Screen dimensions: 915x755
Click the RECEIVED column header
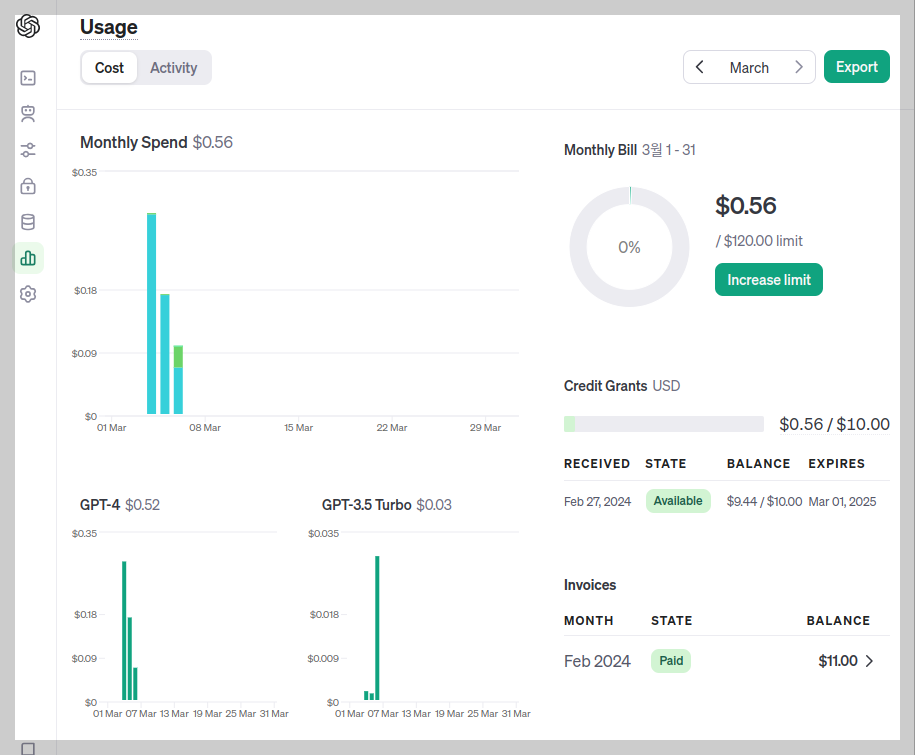(x=596, y=464)
